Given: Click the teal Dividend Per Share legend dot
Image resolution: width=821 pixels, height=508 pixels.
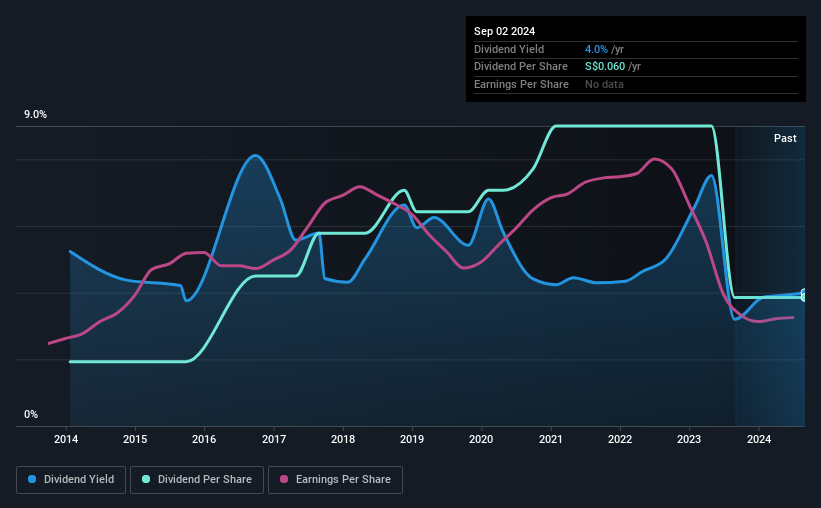Looking at the screenshot, I should 146,479.
